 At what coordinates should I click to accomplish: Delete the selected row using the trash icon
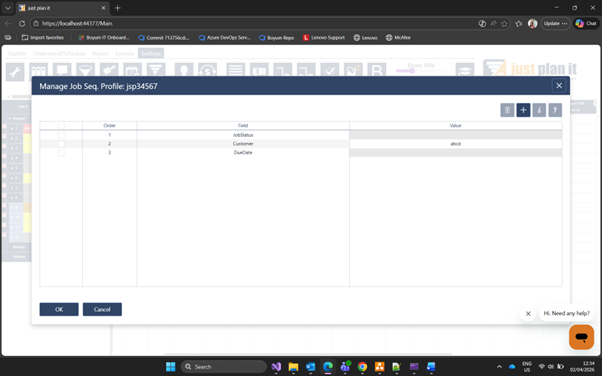click(x=507, y=110)
